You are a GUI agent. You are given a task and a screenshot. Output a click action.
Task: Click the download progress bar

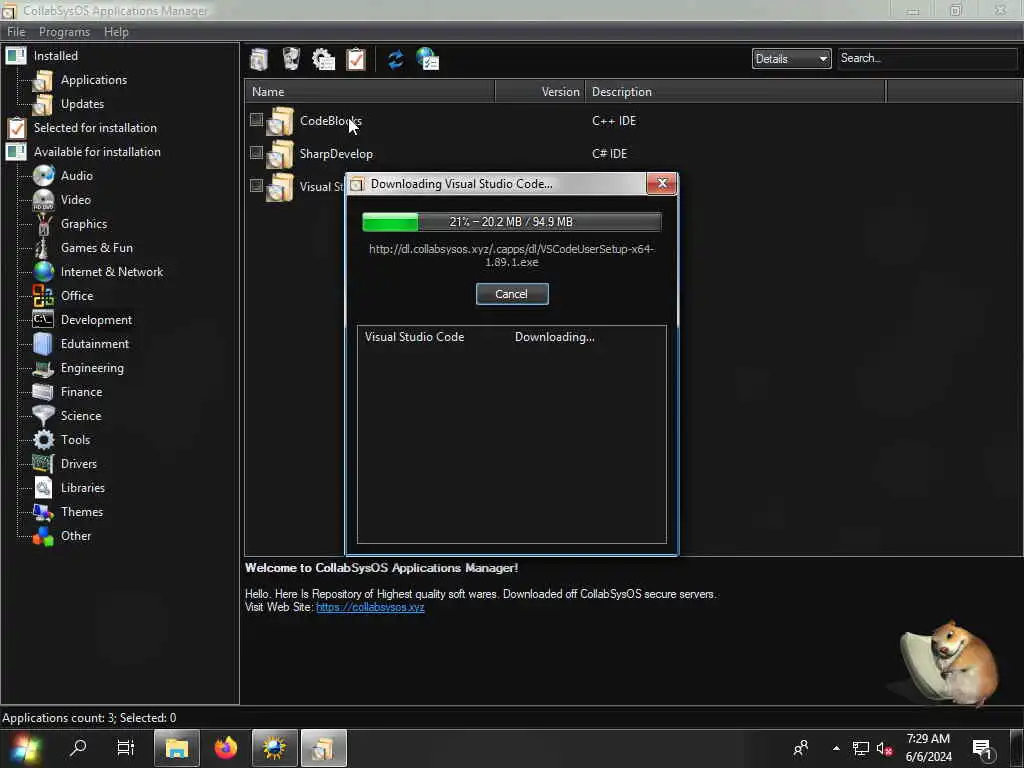point(511,222)
